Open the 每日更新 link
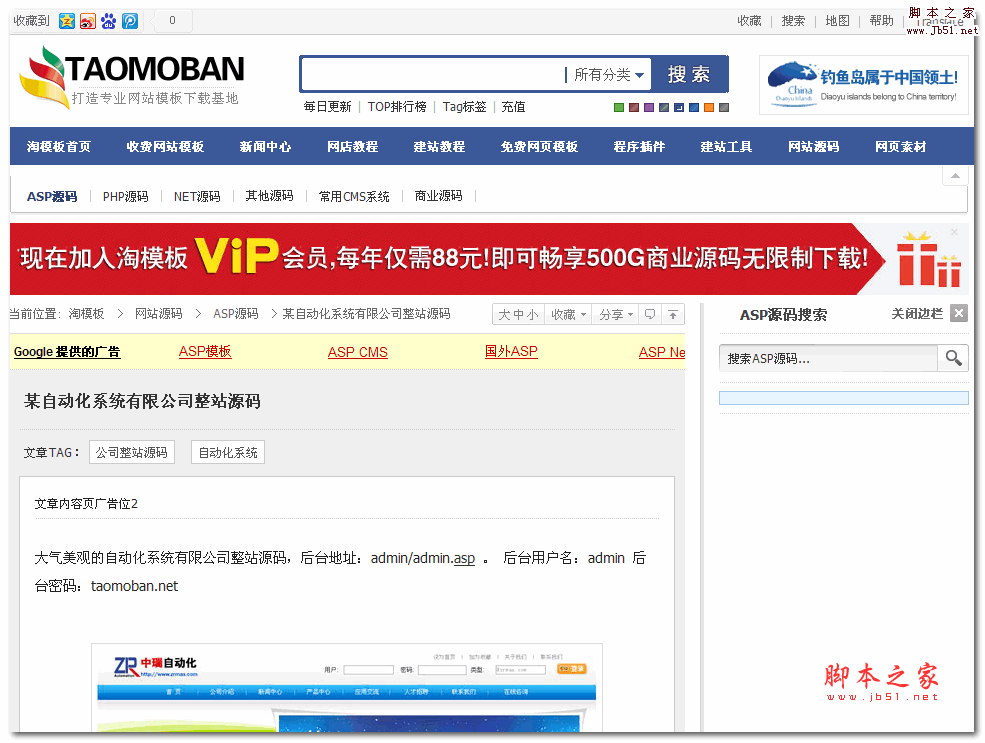 [x=327, y=107]
